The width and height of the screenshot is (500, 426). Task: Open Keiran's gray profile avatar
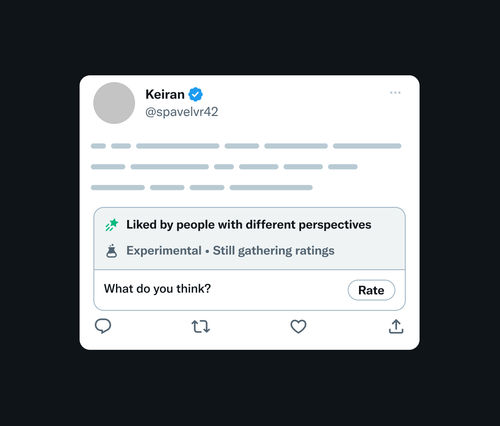[x=114, y=103]
